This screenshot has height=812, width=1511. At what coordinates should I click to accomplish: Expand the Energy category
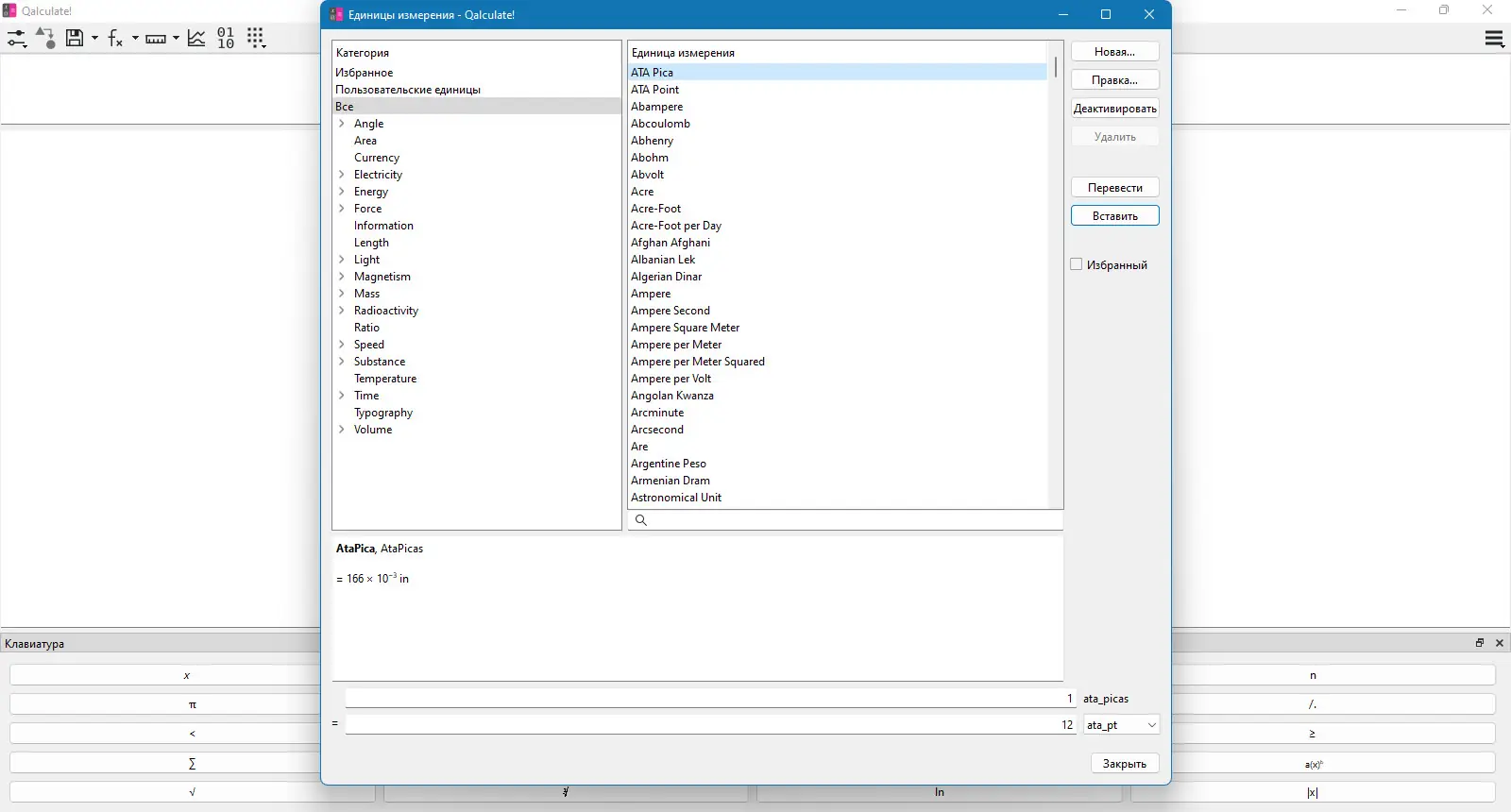pyautogui.click(x=342, y=192)
